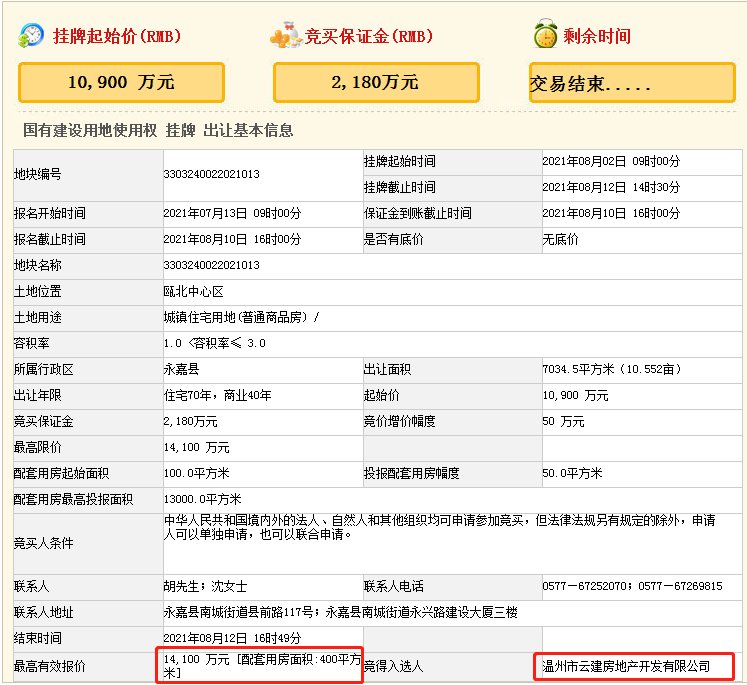747x685 pixels.
Task: Click 挂牌起始时间 value 2021年08月02日 09时00分
Action: click(x=611, y=161)
